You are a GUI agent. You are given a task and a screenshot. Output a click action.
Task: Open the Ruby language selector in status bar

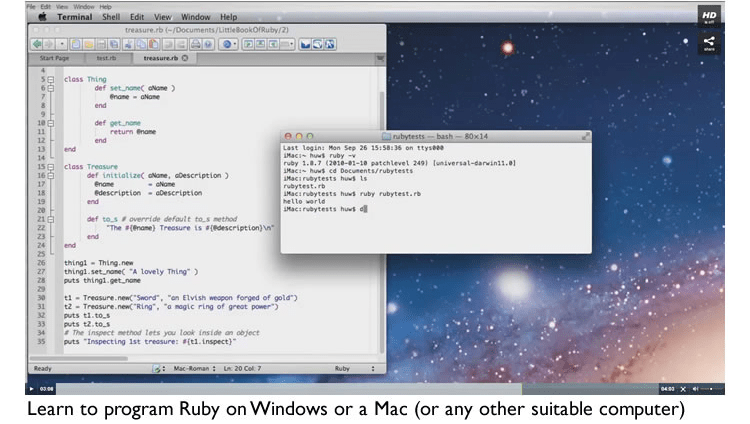[x=354, y=368]
